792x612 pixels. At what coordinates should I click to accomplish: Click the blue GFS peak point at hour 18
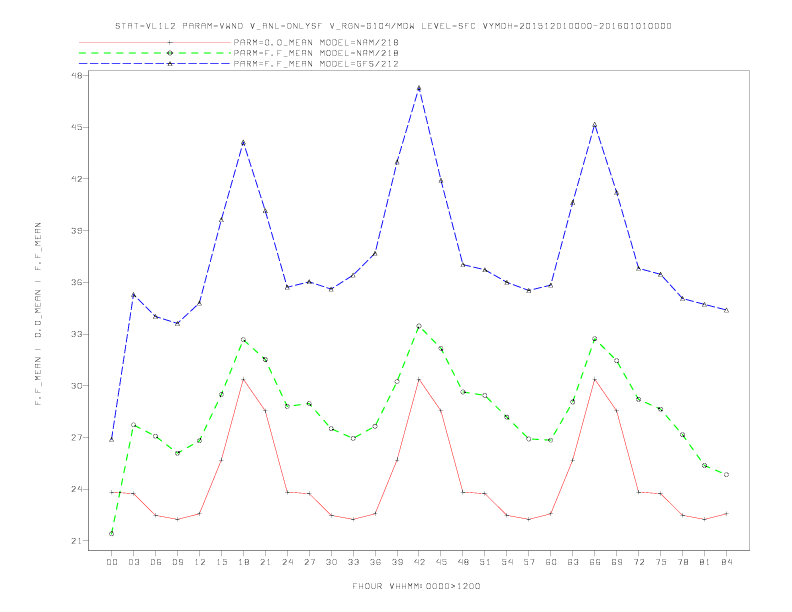[243, 143]
